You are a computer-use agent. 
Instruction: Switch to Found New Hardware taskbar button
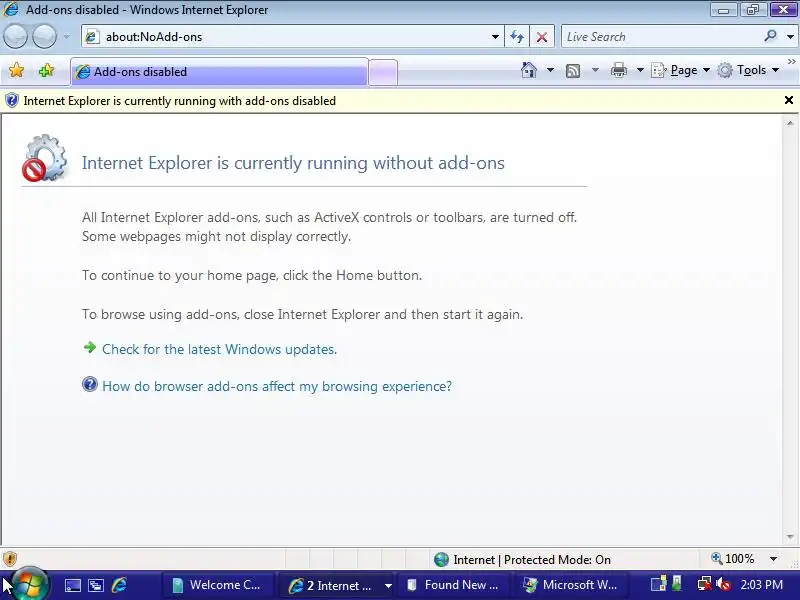(x=453, y=585)
